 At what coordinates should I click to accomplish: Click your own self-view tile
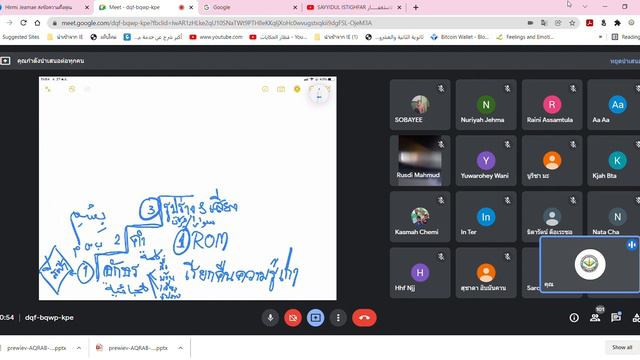(x=590, y=264)
